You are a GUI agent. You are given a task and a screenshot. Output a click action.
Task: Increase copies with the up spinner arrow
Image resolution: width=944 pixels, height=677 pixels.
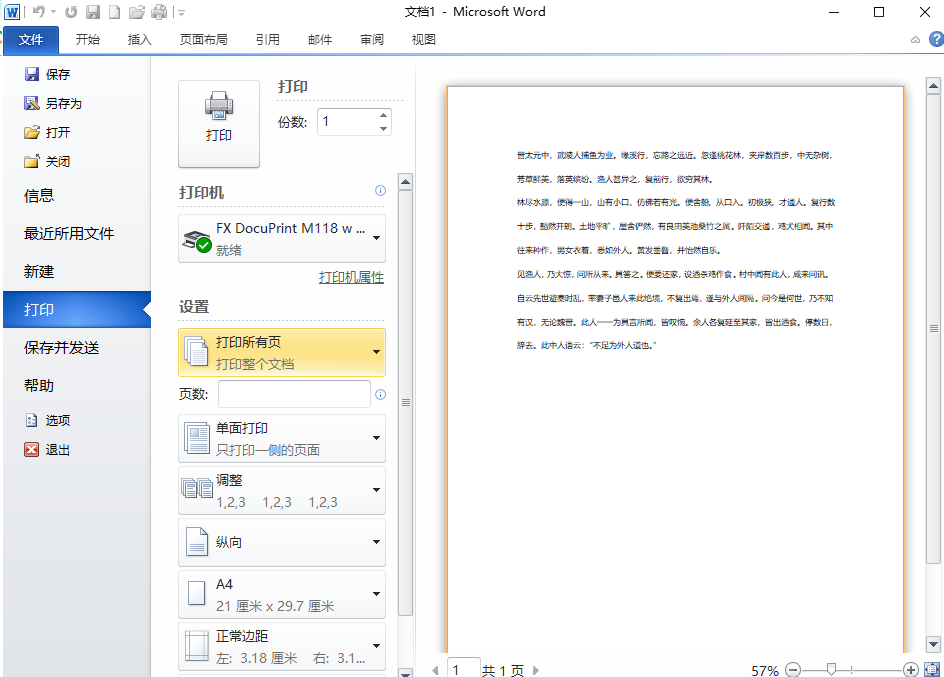click(384, 115)
